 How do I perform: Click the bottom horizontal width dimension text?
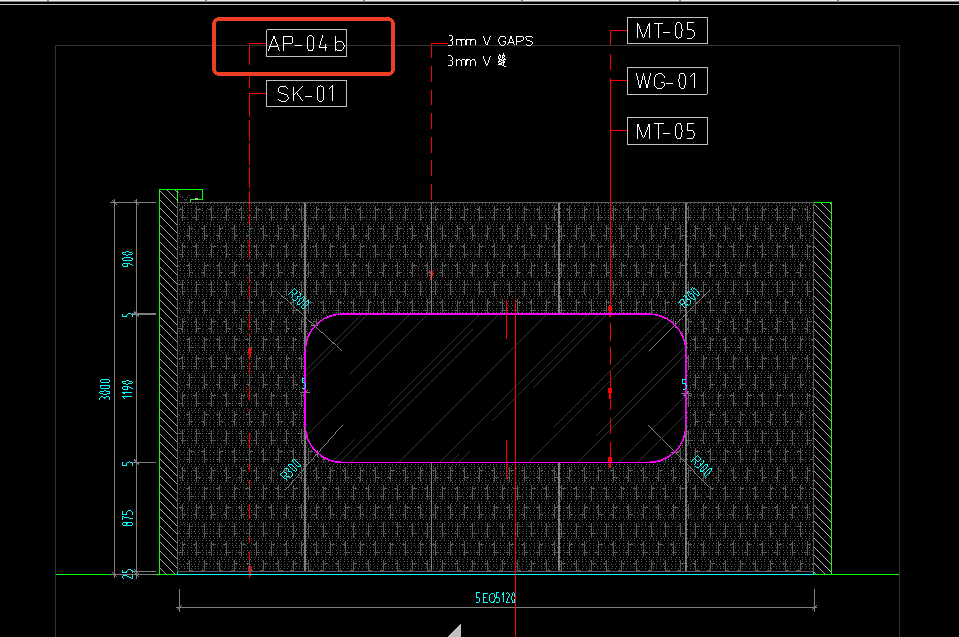coord(495,598)
